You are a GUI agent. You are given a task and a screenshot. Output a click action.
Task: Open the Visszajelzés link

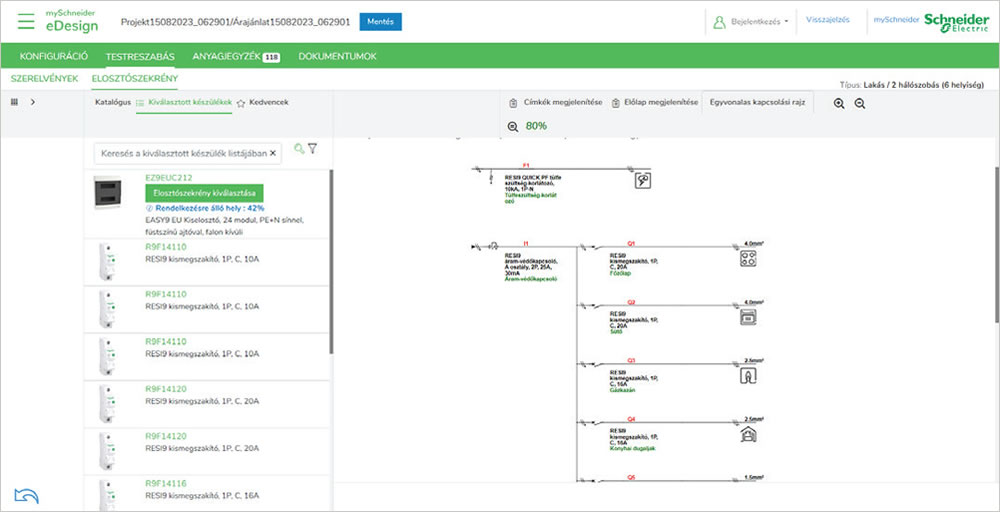tap(828, 20)
